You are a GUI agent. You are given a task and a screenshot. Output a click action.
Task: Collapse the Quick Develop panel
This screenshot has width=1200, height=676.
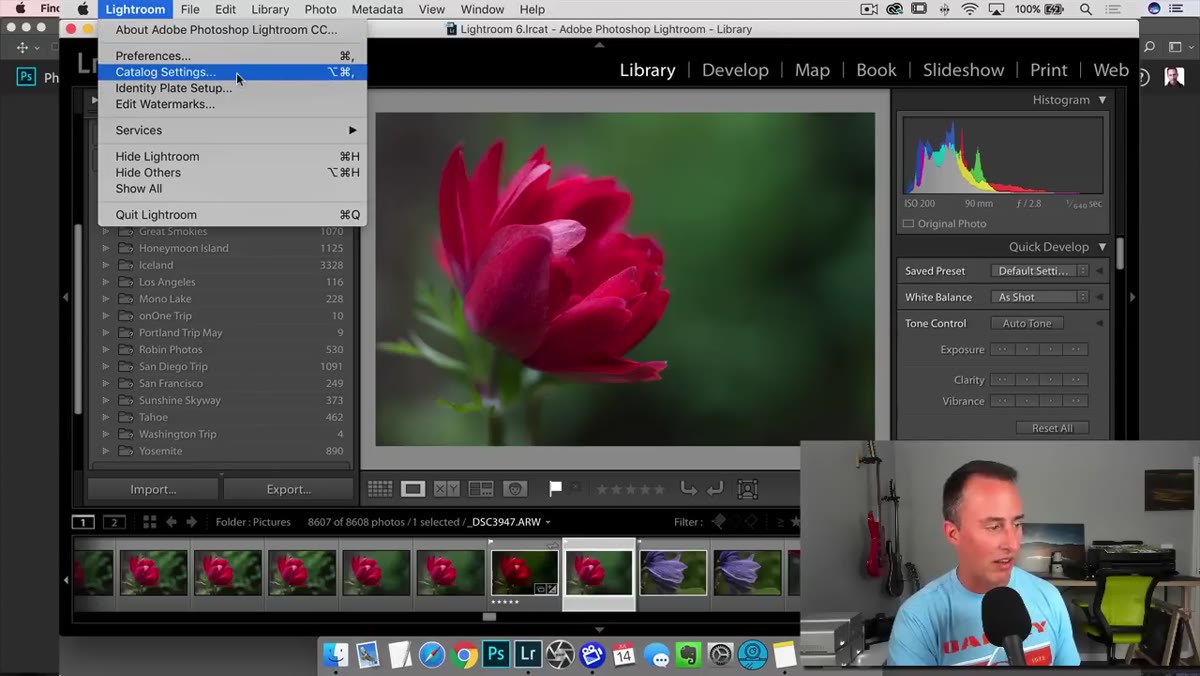click(1102, 247)
